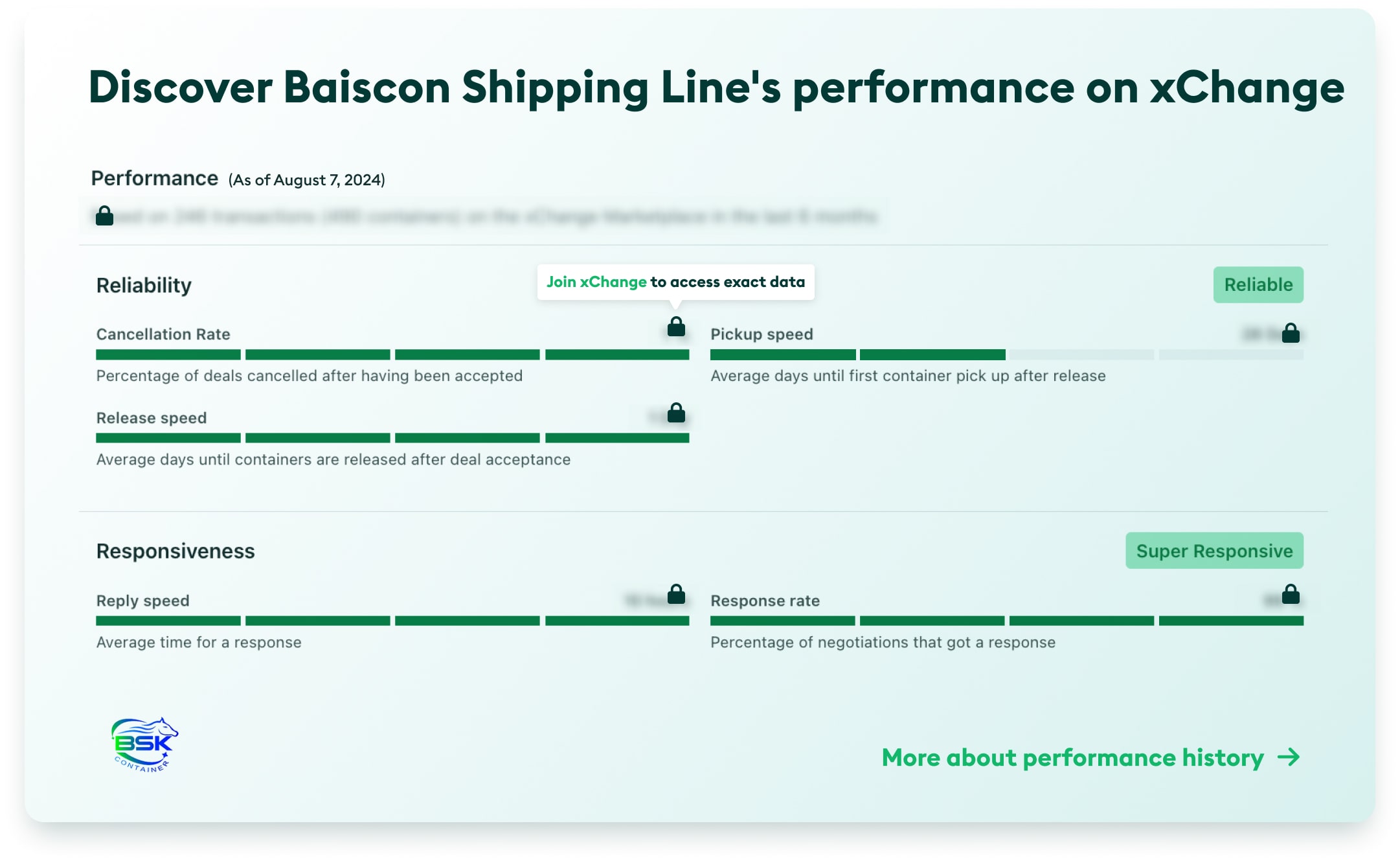The width and height of the screenshot is (1400, 863).
Task: Click the Cancellation Rate progress bar
Action: coord(392,355)
